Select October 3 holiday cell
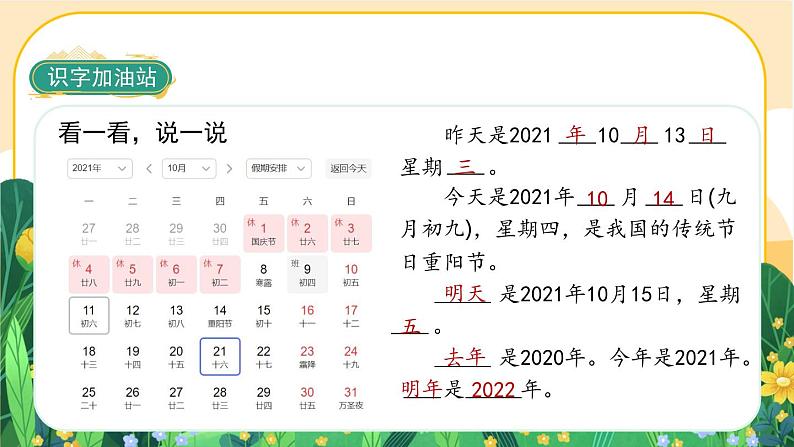Image resolution: width=794 pixels, height=447 pixels. tap(351, 233)
